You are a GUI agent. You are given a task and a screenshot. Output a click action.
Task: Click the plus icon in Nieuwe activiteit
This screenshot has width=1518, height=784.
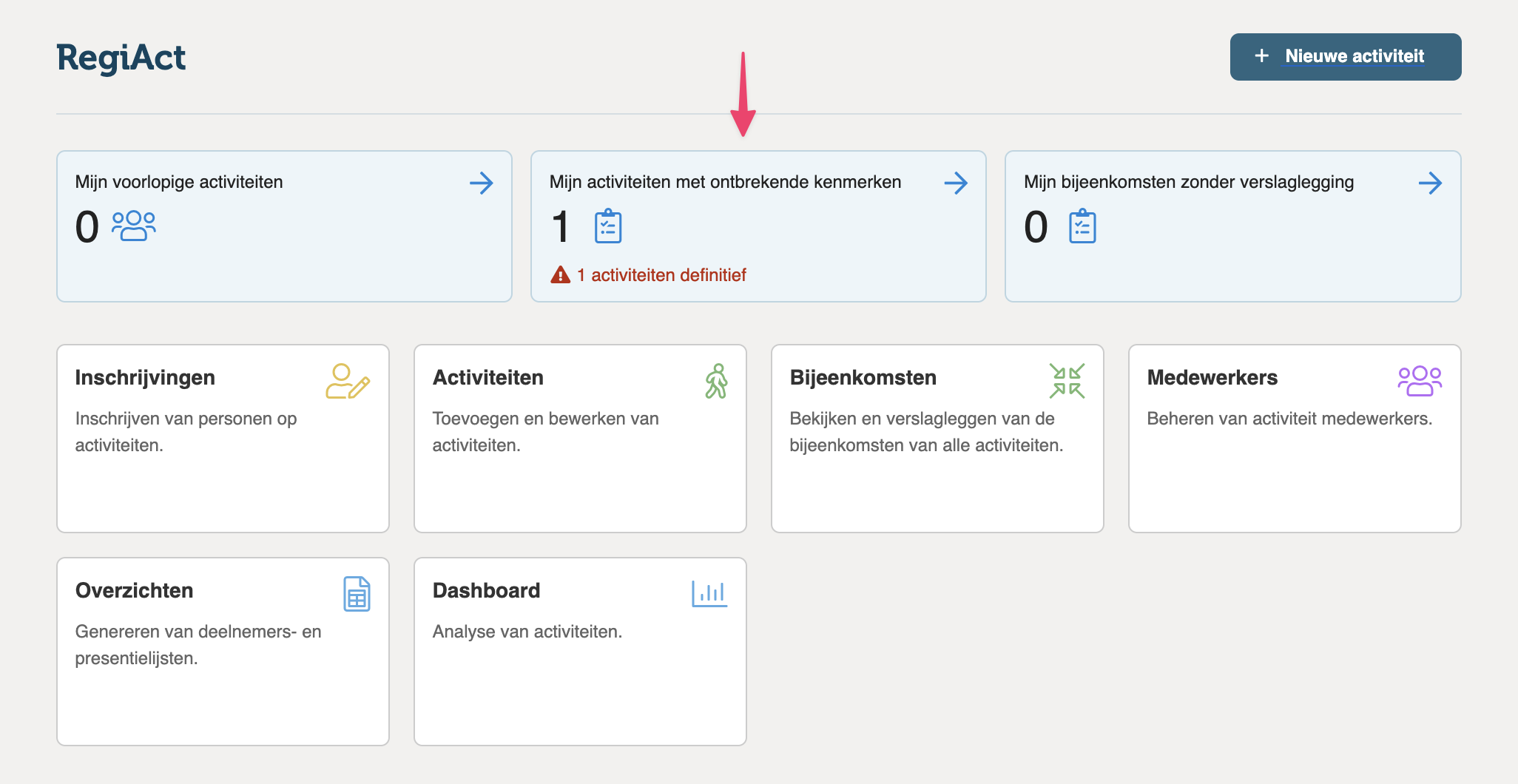(1262, 56)
